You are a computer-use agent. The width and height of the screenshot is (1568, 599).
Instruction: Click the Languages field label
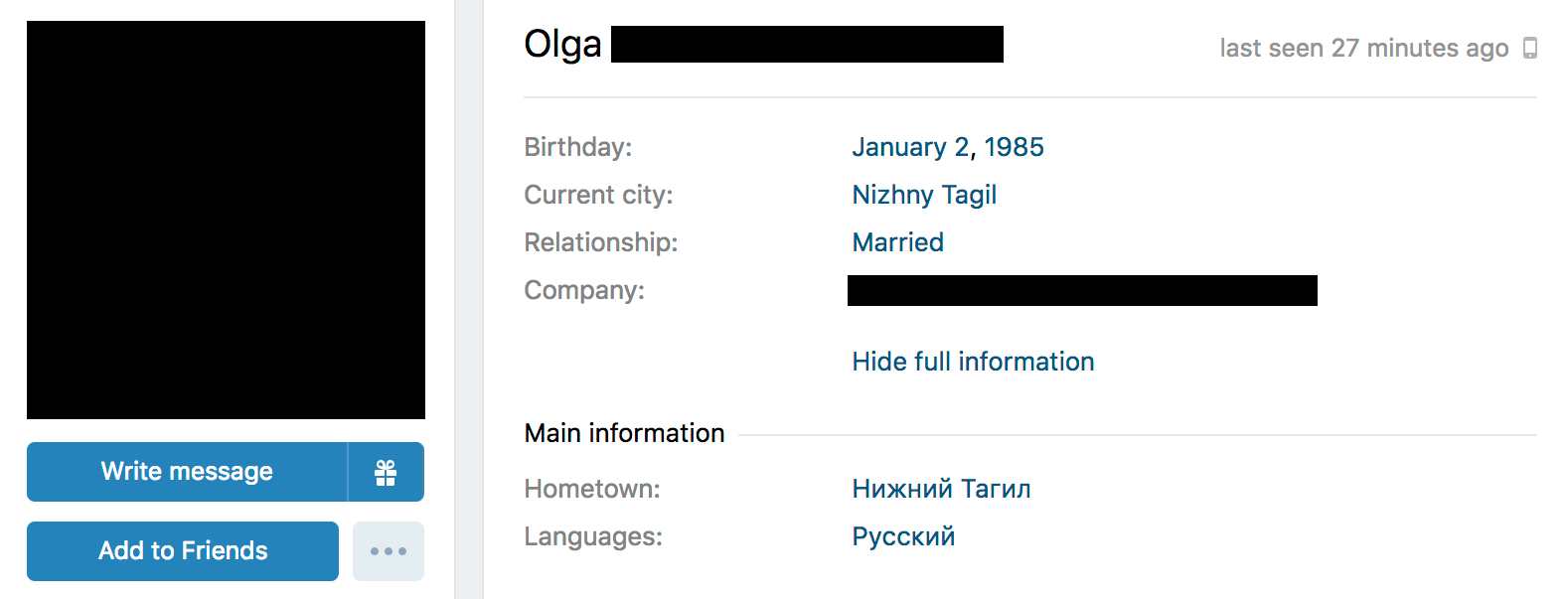click(593, 536)
